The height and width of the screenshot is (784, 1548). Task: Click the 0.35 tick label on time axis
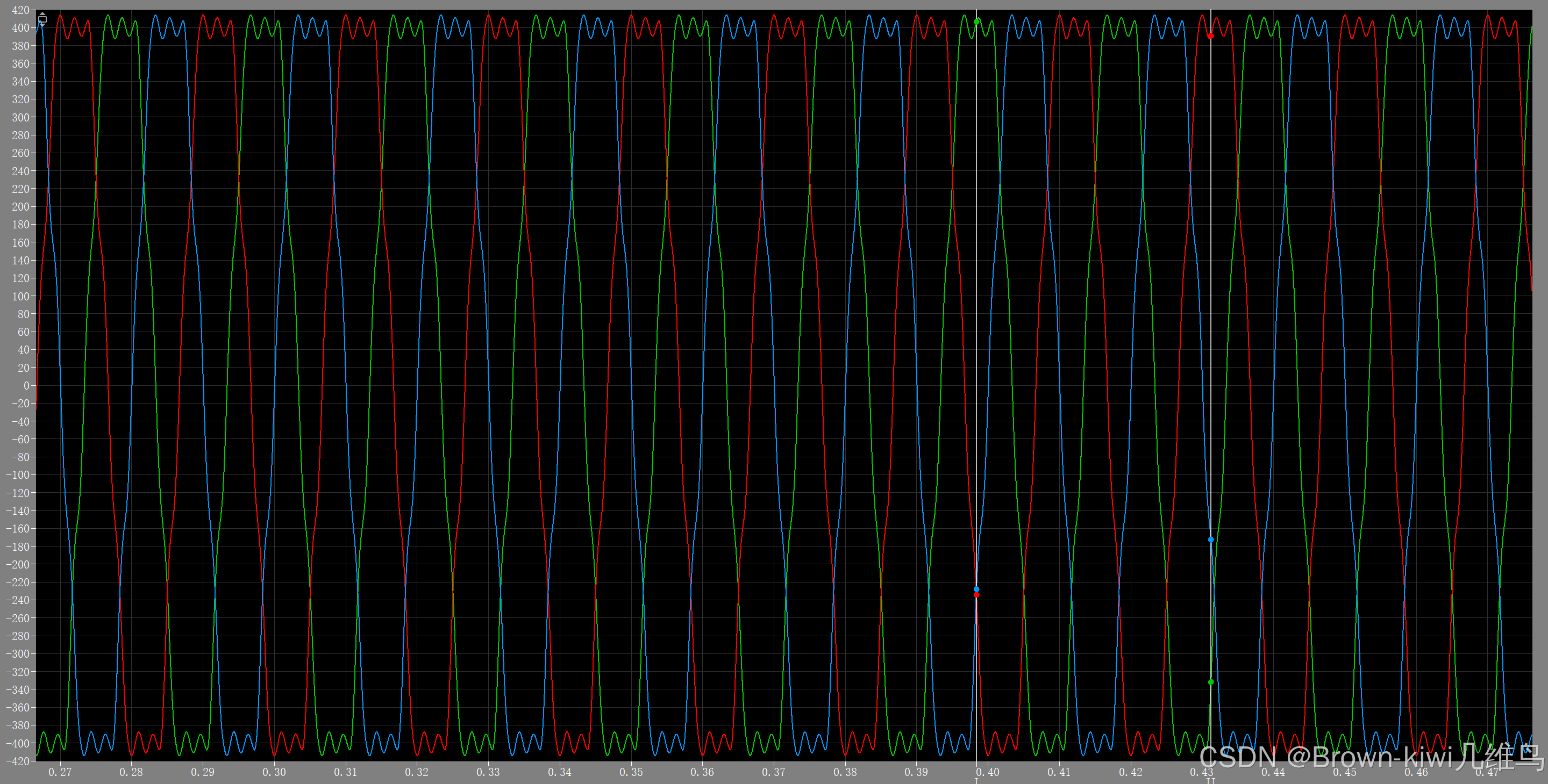coord(631,772)
